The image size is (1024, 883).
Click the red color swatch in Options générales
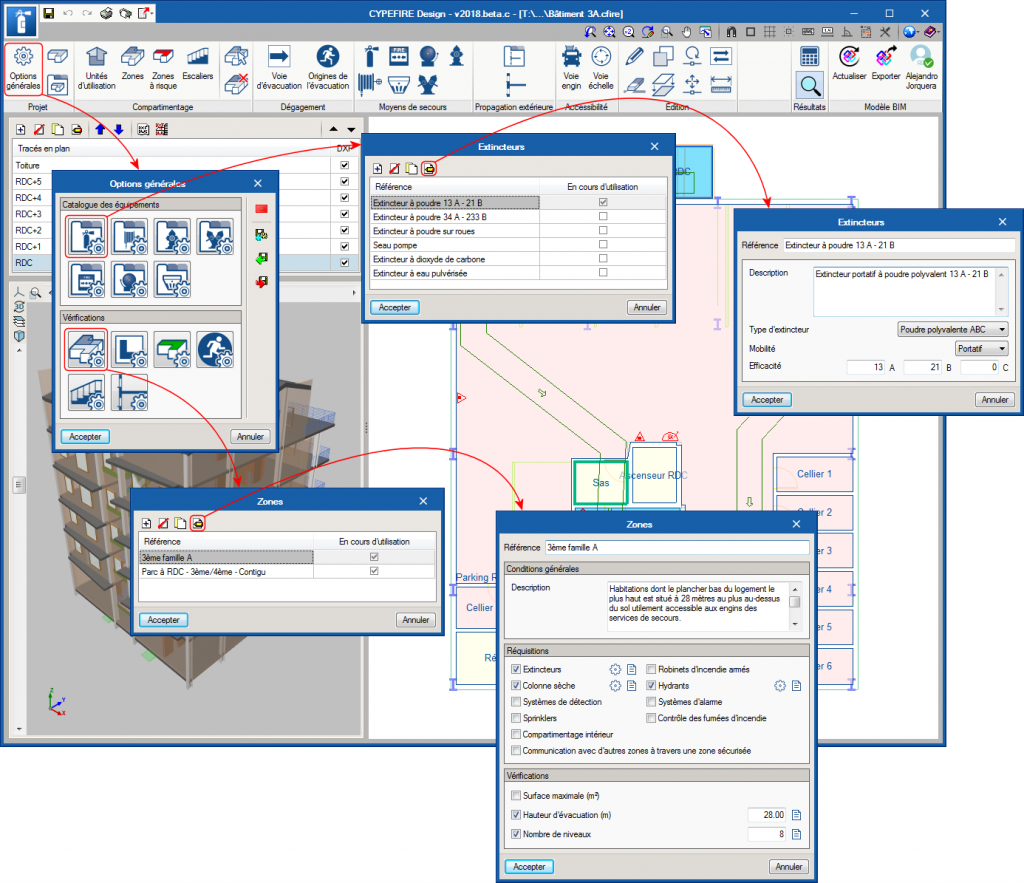click(x=261, y=209)
